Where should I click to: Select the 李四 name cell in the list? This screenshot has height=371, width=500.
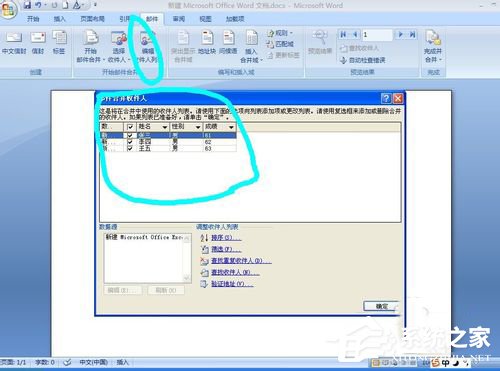[x=153, y=142]
